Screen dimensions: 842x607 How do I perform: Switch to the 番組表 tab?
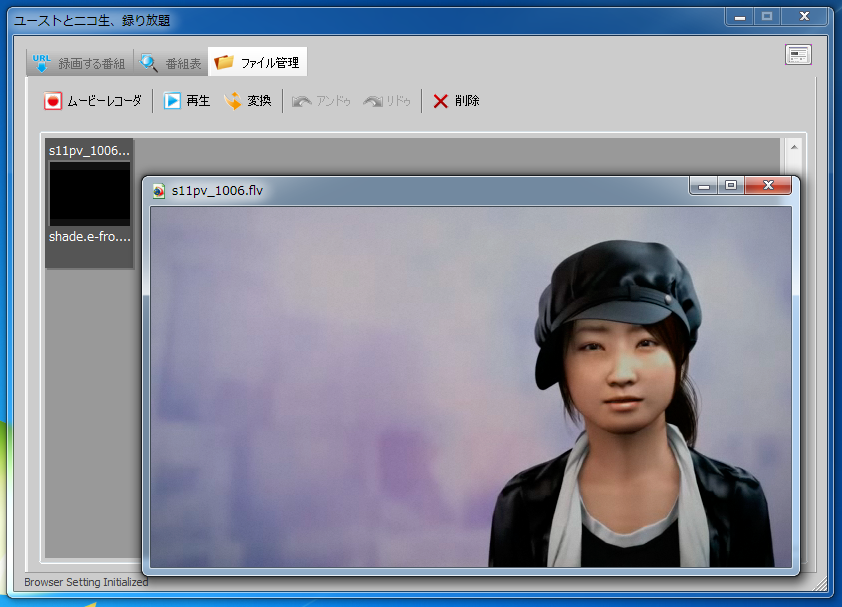170,63
